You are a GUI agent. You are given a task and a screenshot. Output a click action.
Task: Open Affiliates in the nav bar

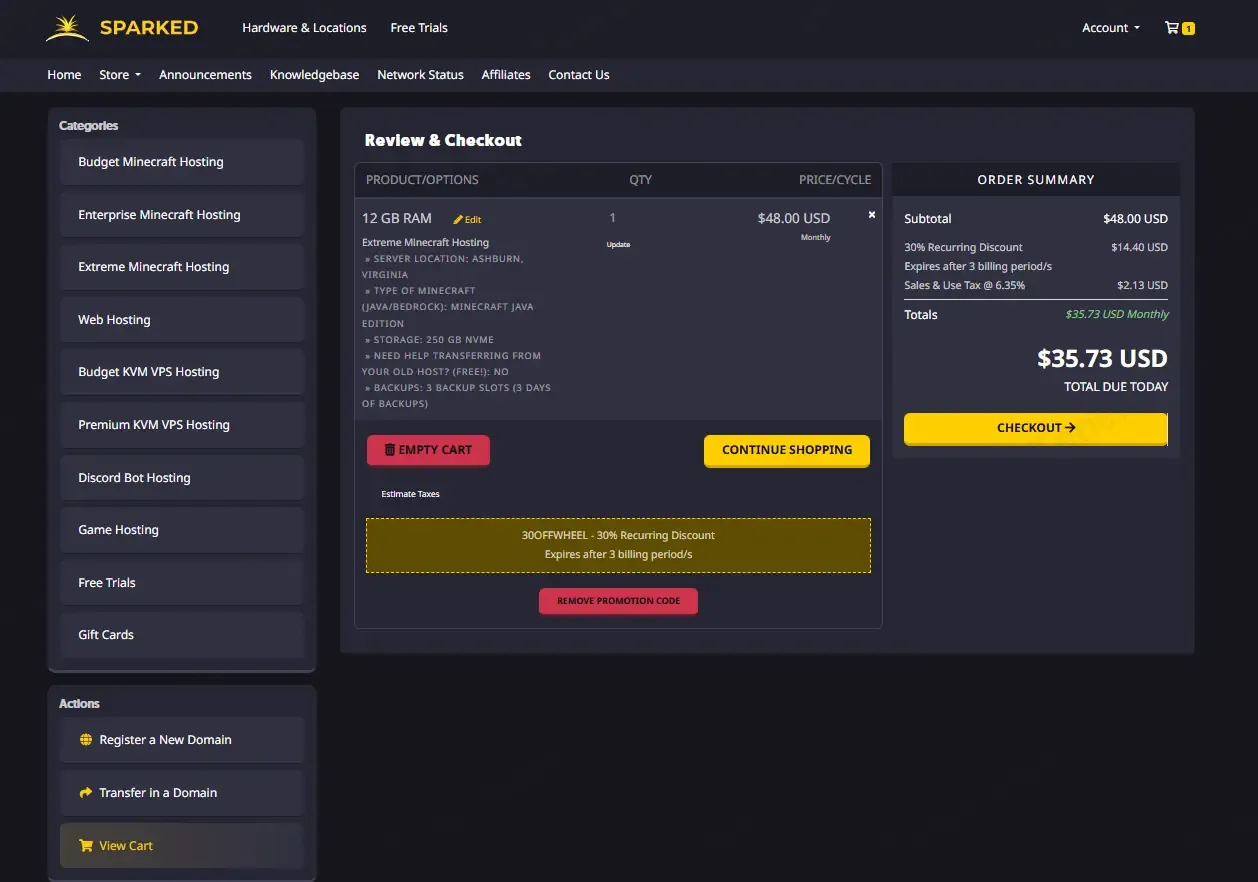(506, 75)
